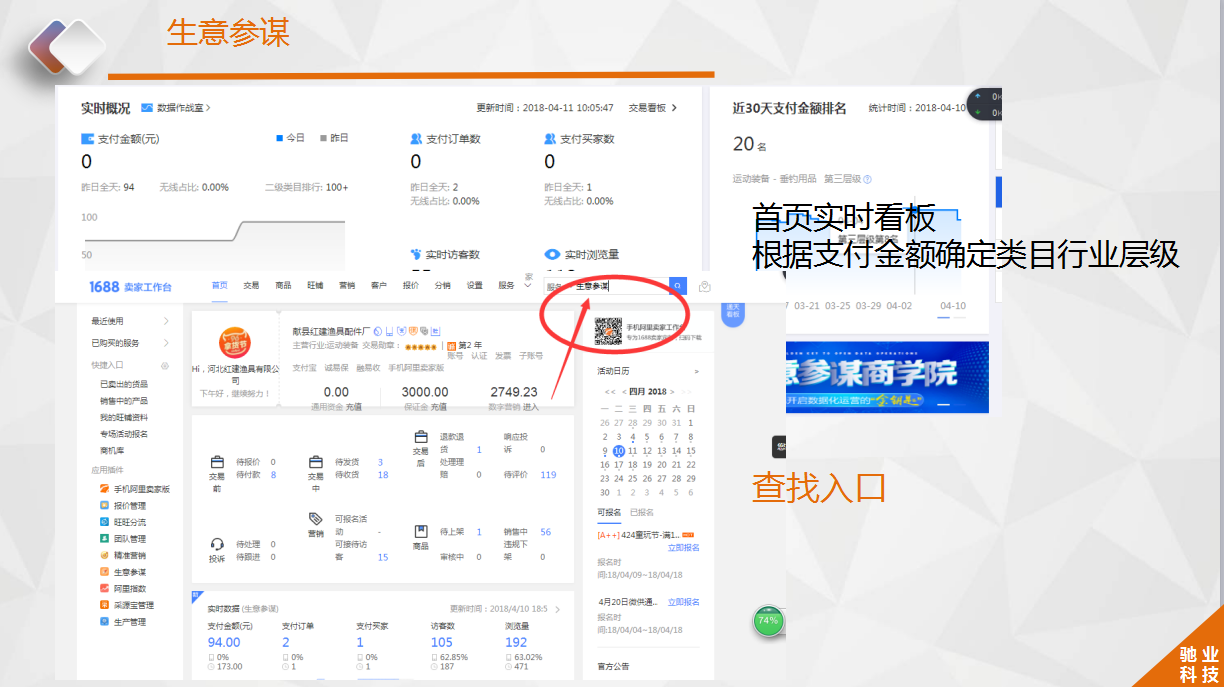Click the 专场活动报名 shortcut

[124, 434]
